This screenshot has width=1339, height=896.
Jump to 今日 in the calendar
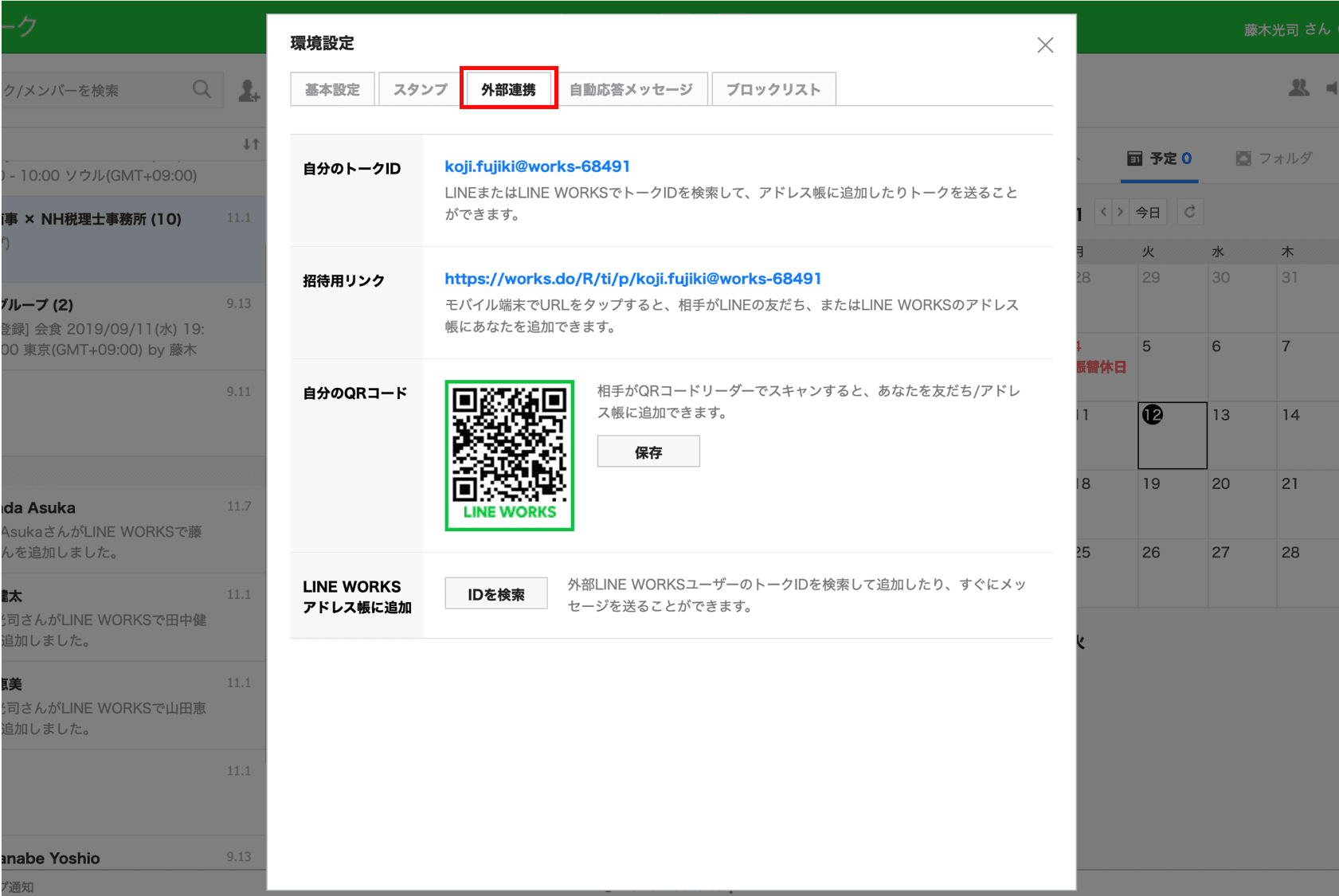1148,212
